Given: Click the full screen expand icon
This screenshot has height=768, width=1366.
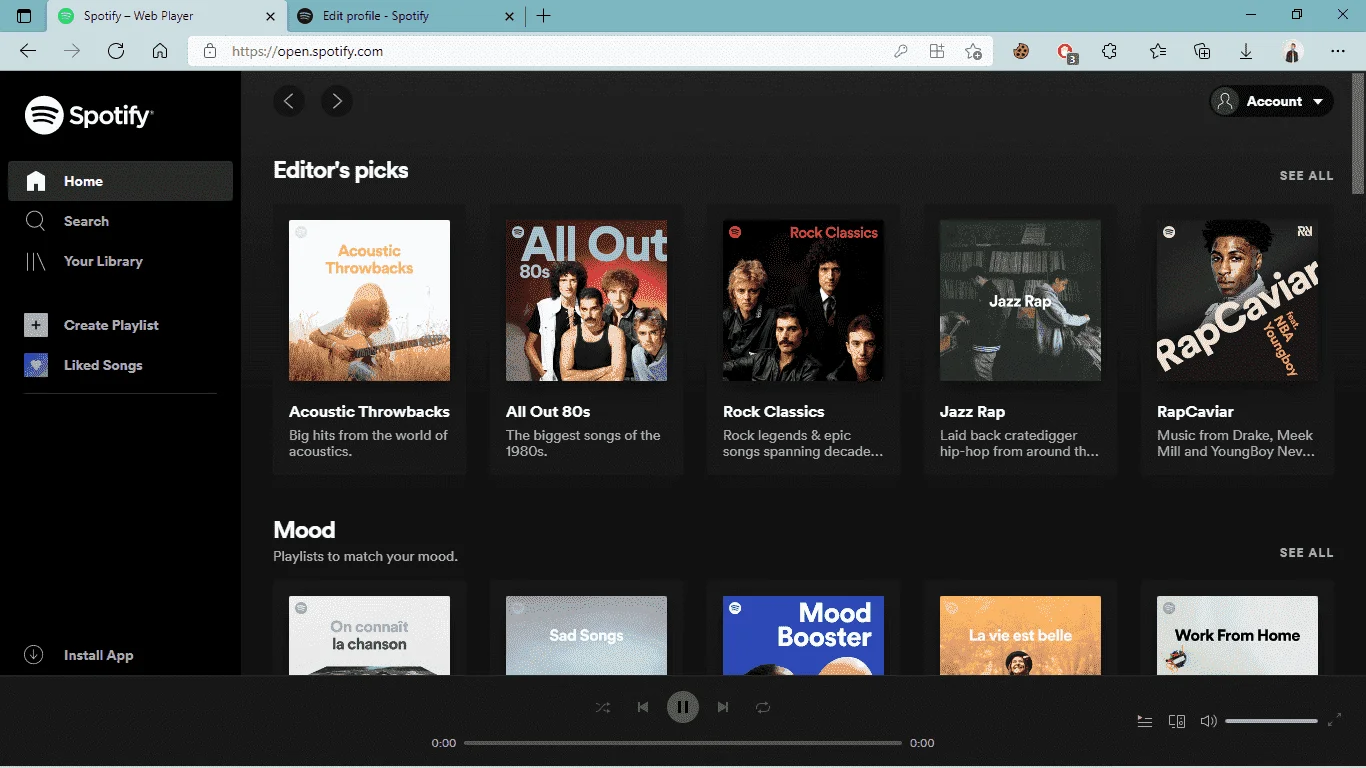Looking at the screenshot, I should point(1334,720).
